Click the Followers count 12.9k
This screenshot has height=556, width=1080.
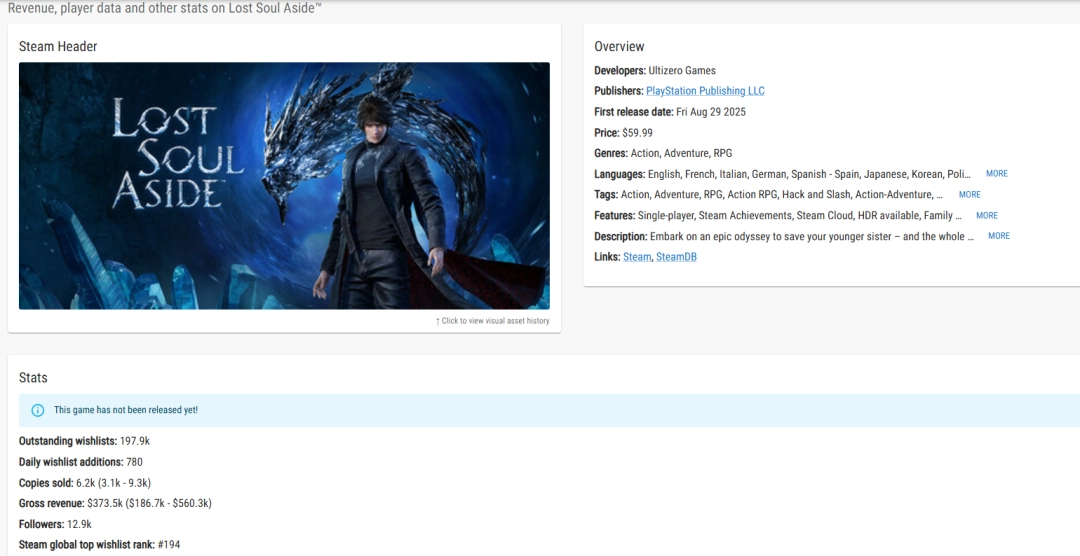click(x=79, y=524)
